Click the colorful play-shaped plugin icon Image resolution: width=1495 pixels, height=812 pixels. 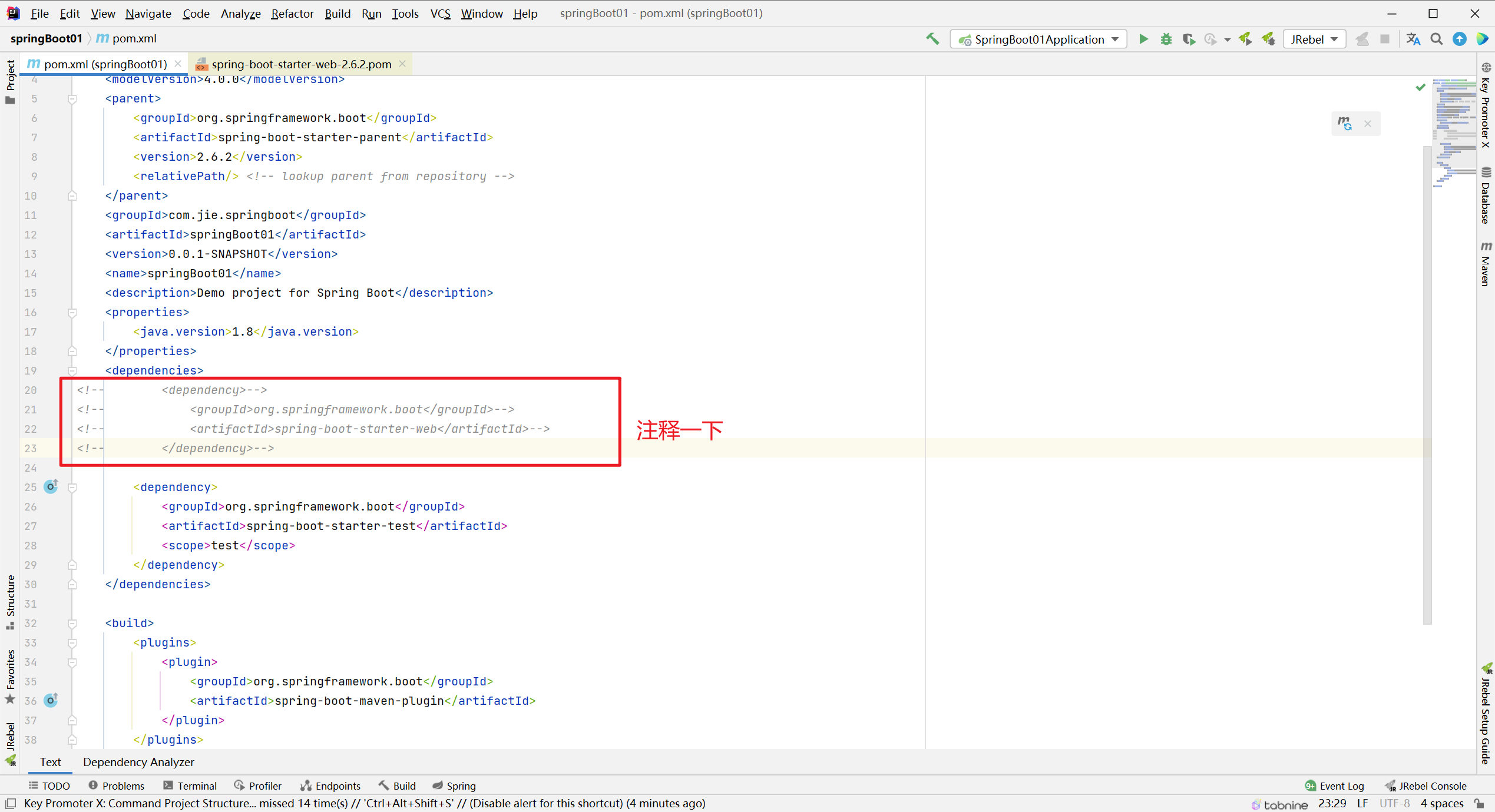(1483, 39)
